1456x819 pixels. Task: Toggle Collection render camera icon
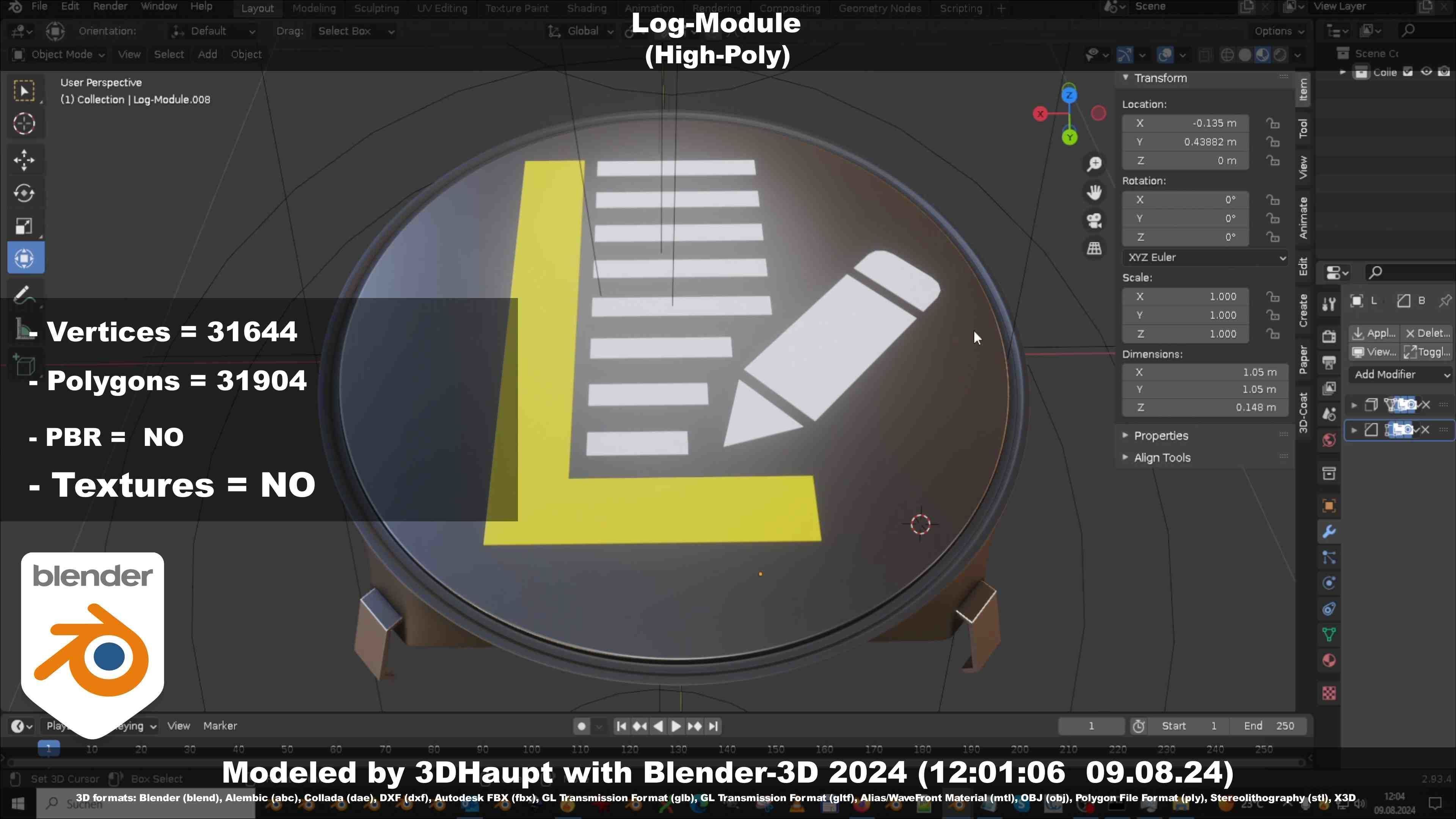(1444, 72)
